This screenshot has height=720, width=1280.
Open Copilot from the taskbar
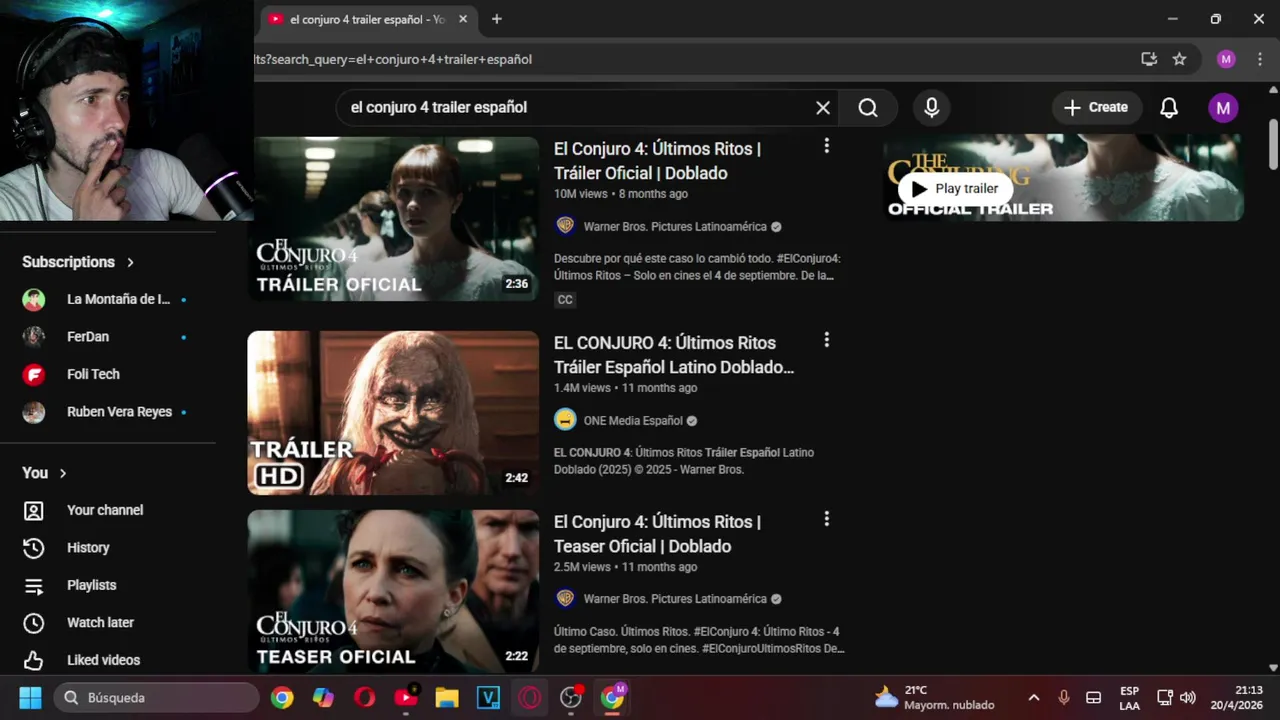pyautogui.click(x=323, y=698)
